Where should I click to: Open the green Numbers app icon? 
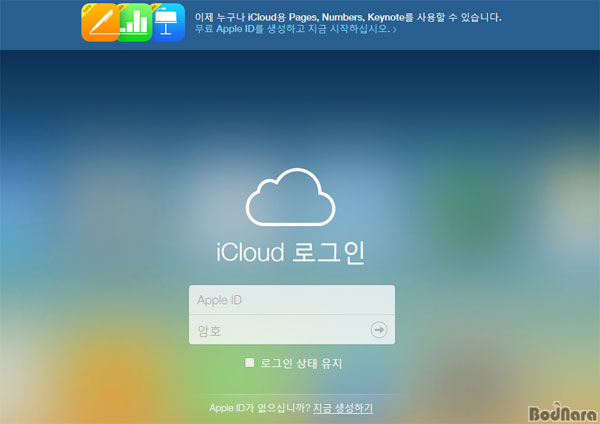[x=136, y=22]
